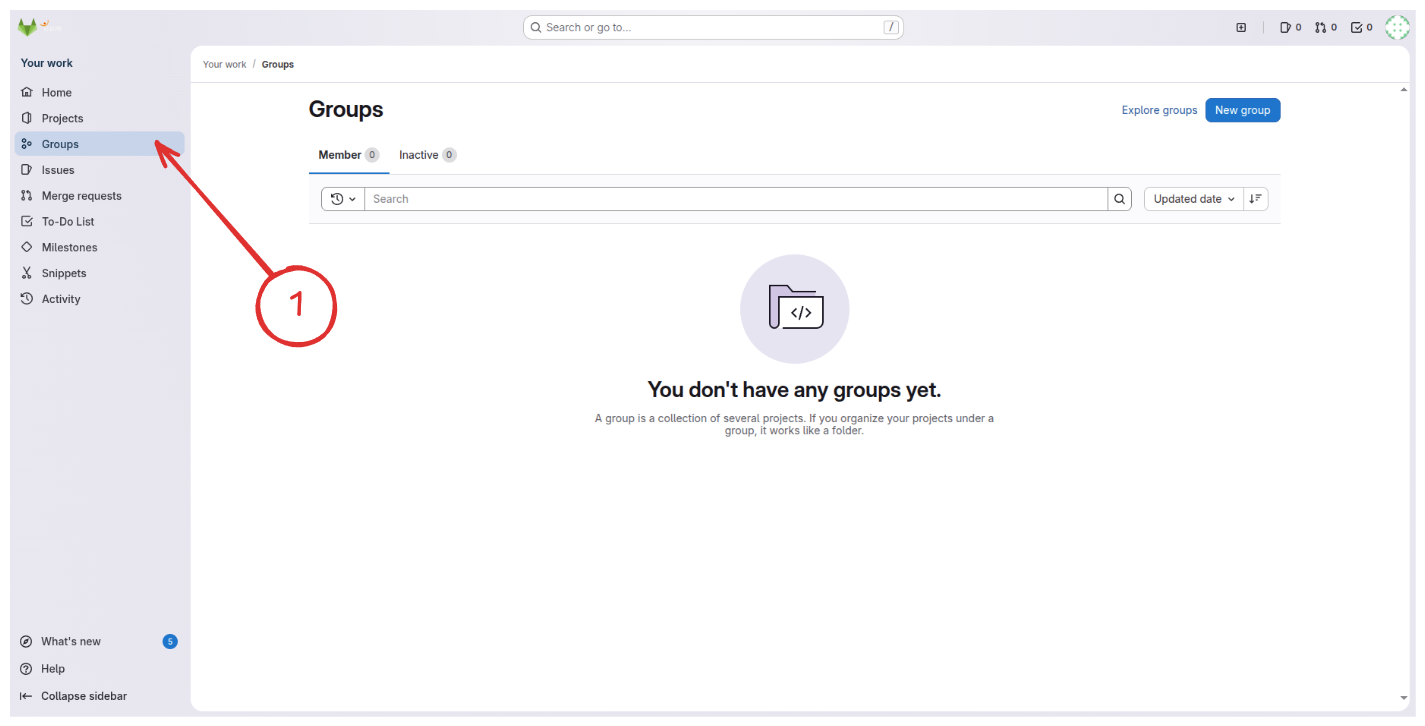1425x726 pixels.
Task: Toggle the sort direction arrow icon
Action: point(1255,198)
